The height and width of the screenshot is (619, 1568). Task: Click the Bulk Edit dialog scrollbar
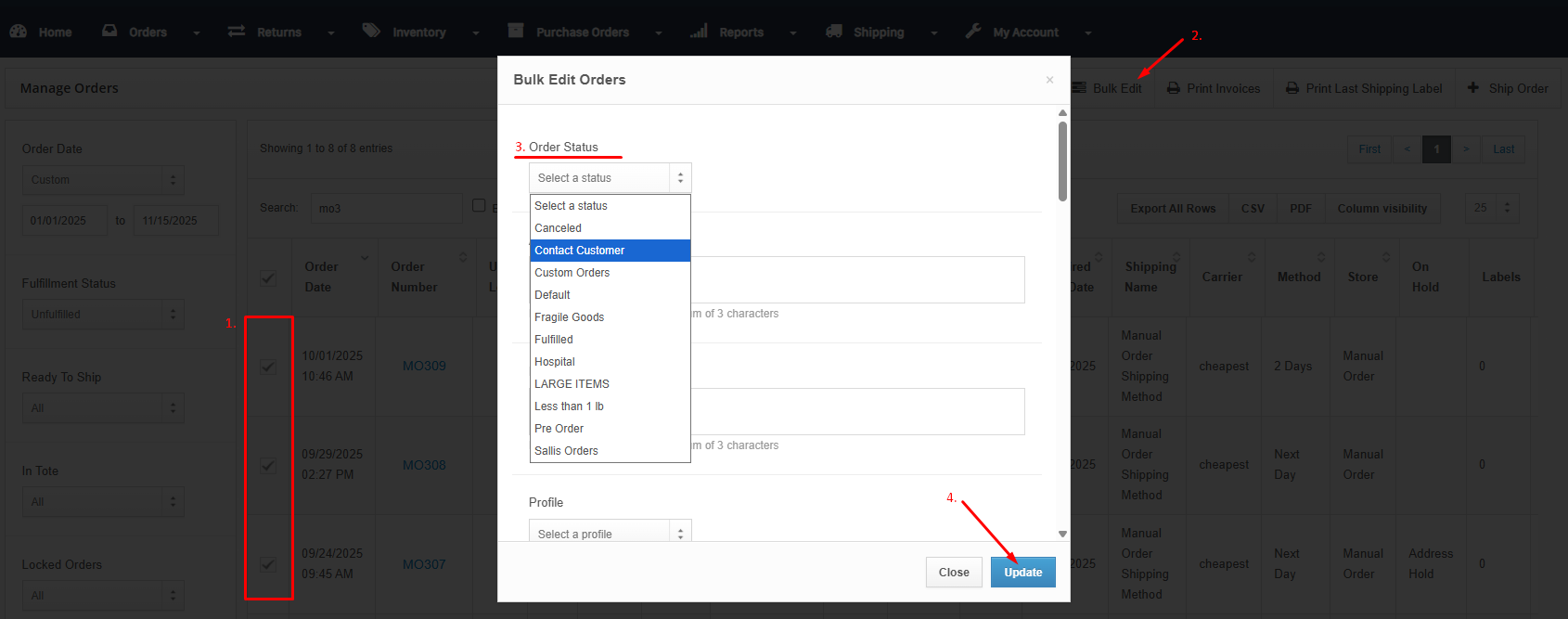pyautogui.click(x=1062, y=161)
